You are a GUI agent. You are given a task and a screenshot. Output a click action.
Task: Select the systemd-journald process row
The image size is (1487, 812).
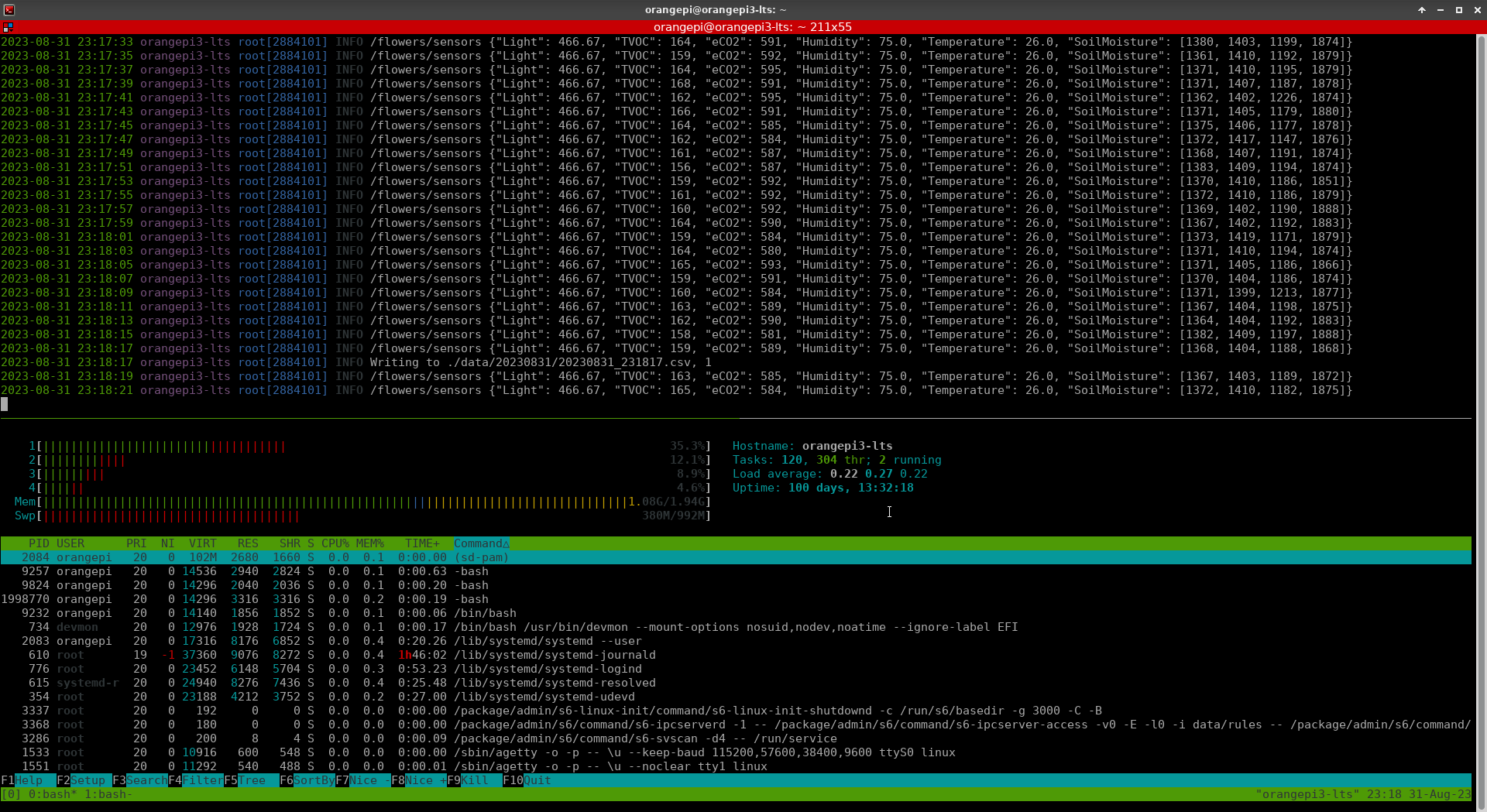coord(736,655)
